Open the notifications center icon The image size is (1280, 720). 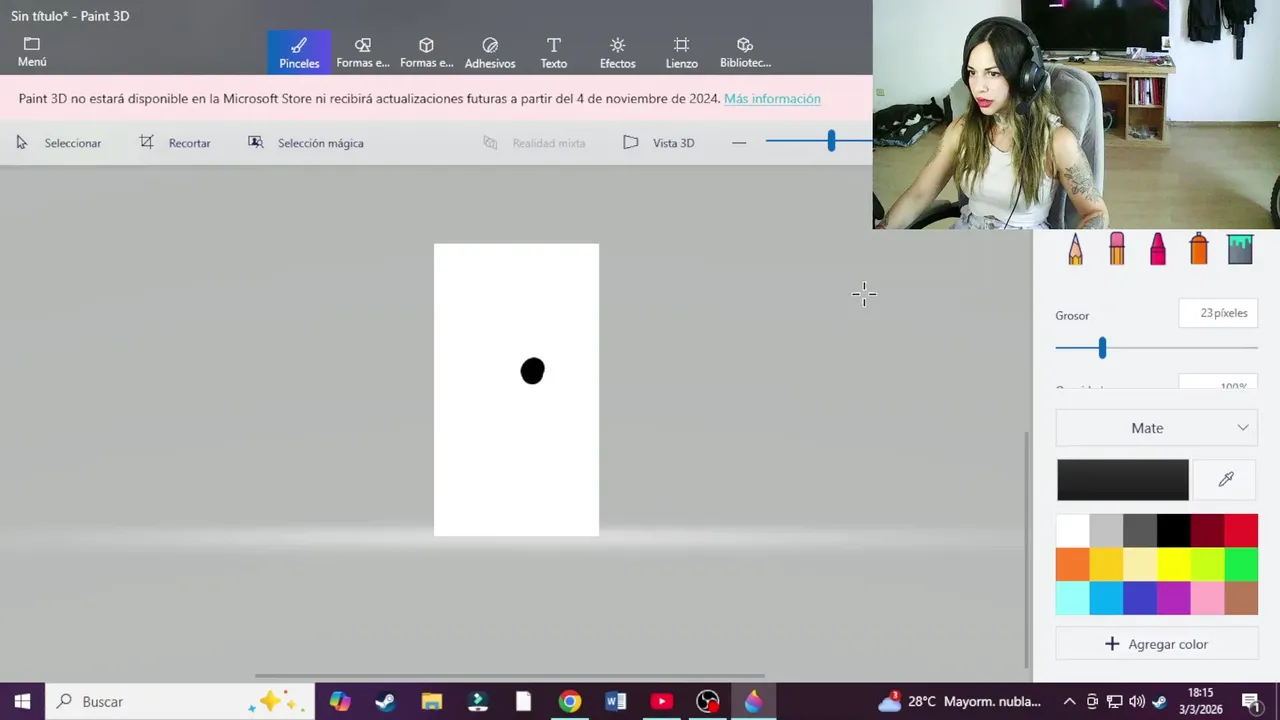pos(1250,702)
